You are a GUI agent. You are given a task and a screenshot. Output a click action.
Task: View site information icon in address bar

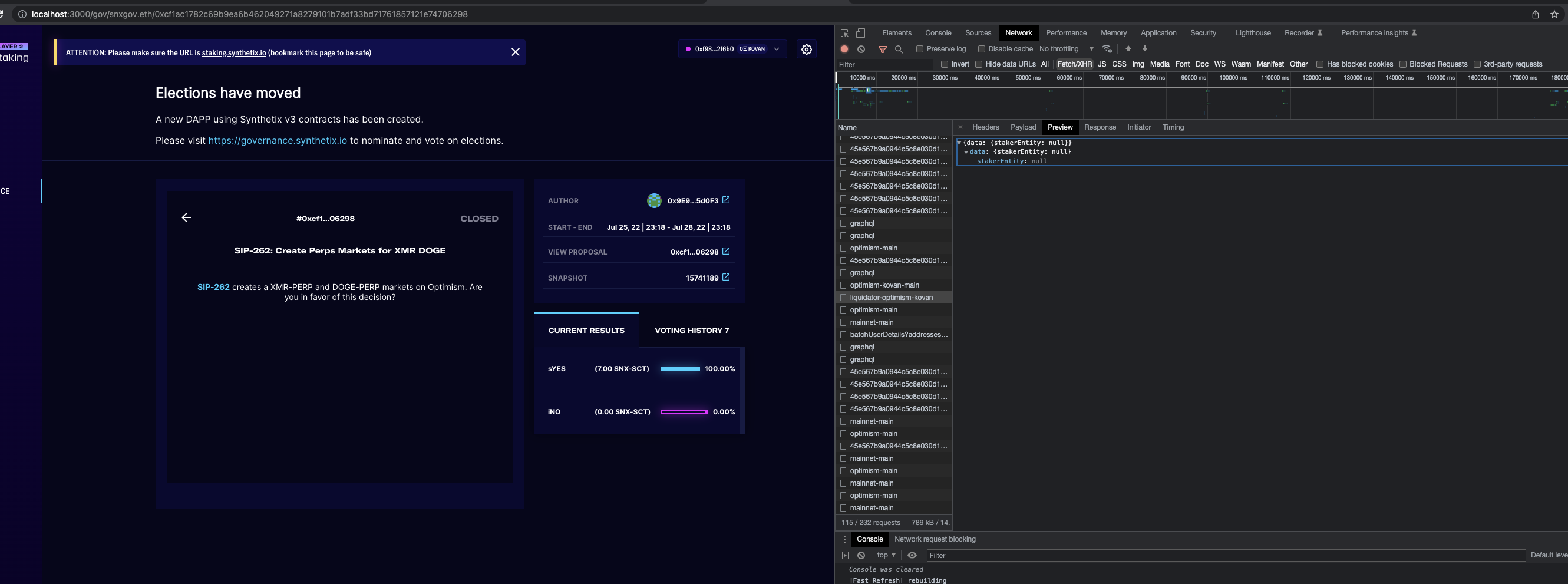(x=22, y=14)
